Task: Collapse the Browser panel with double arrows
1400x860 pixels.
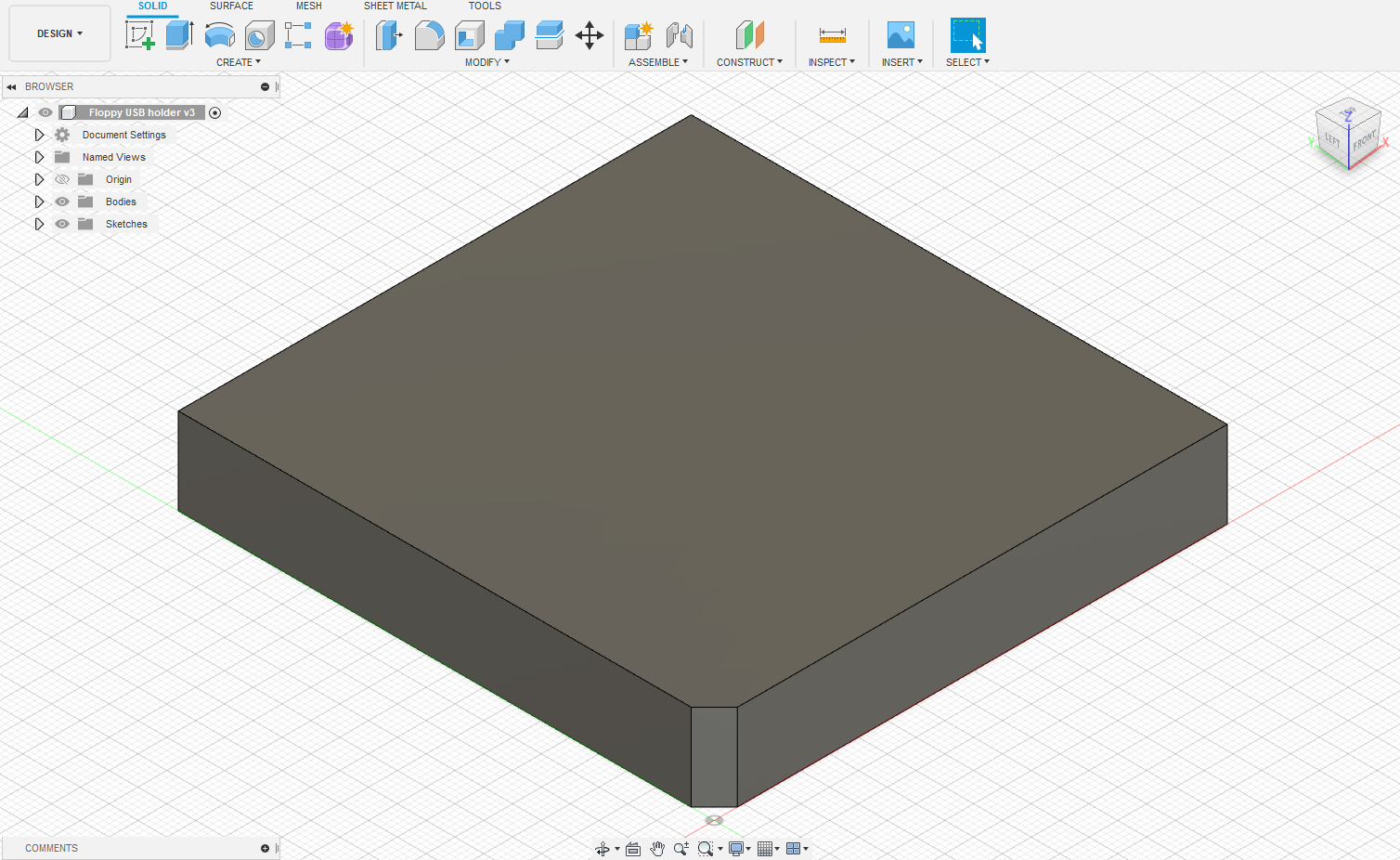Action: click(11, 86)
